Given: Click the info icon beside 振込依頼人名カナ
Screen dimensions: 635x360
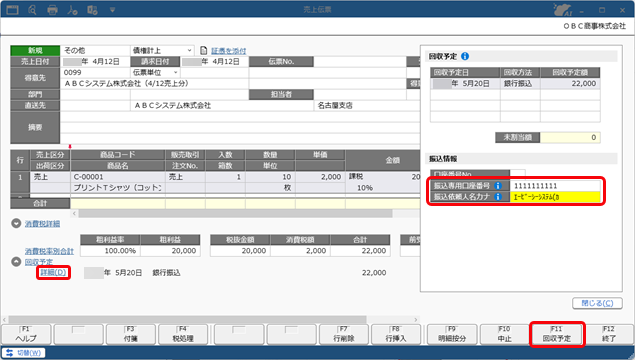Looking at the screenshot, I should coord(498,197).
